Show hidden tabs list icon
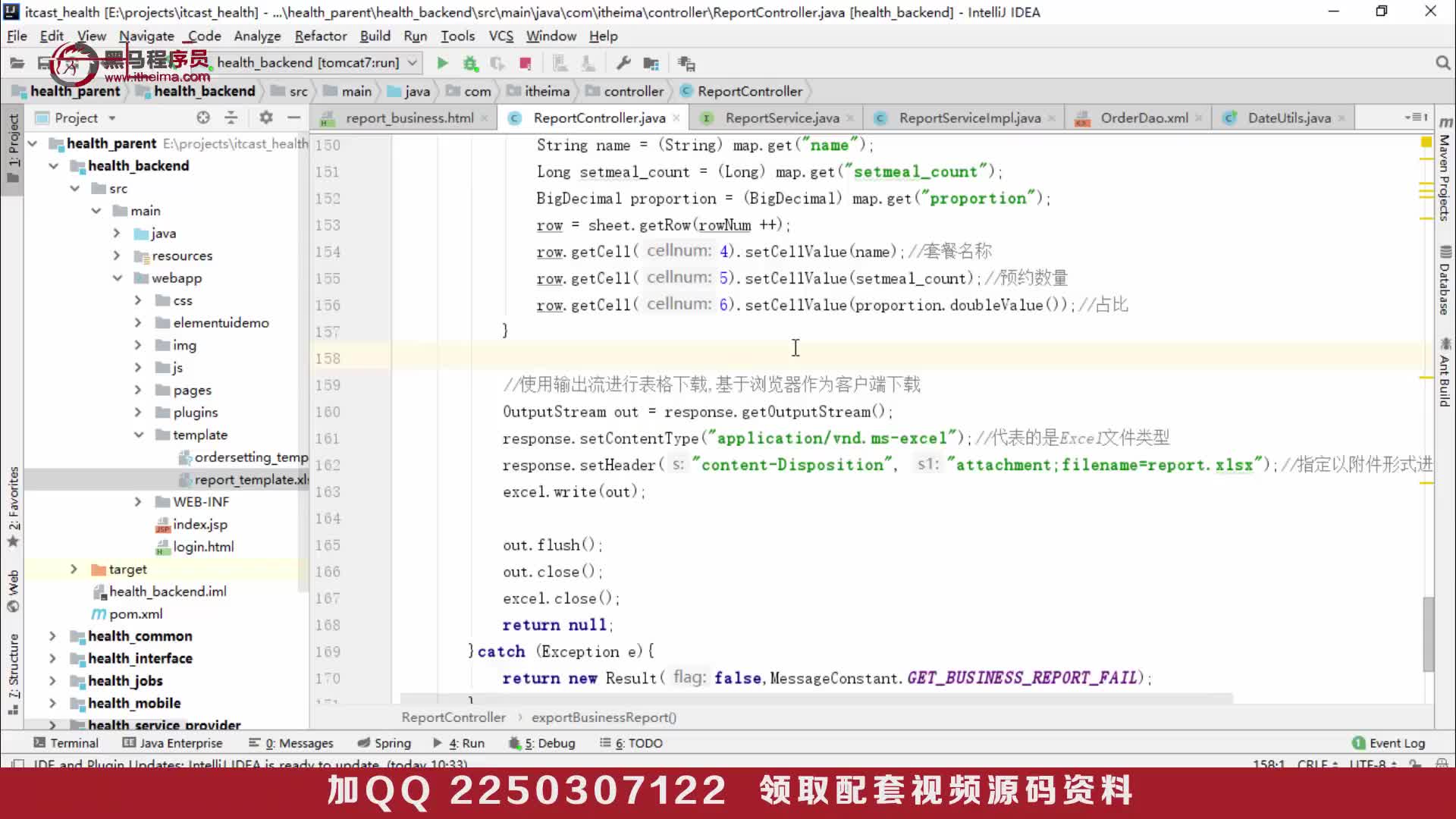Viewport: 1456px width, 819px height. 1415,118
